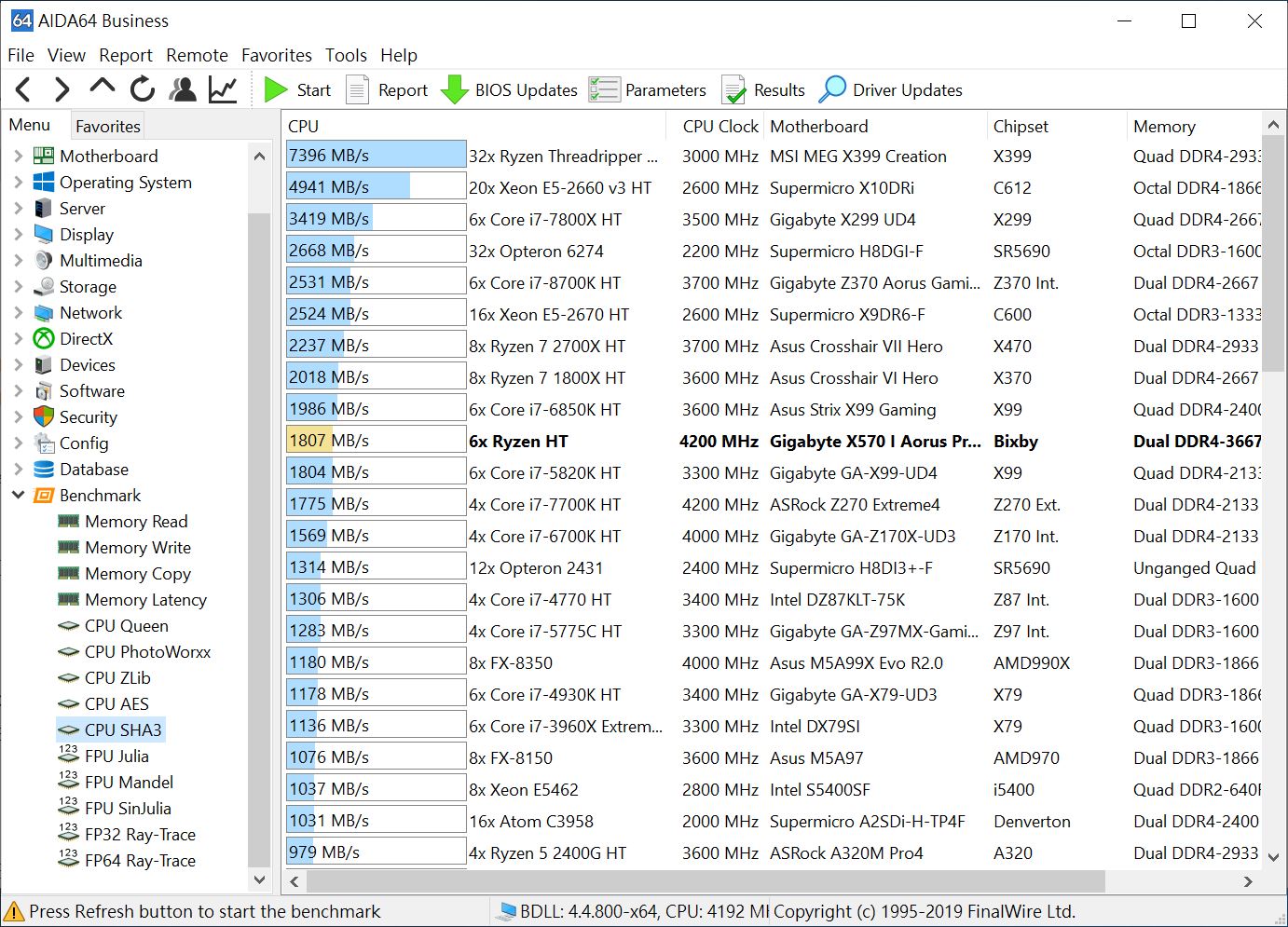
Task: Go back with the left arrow icon
Action: point(24,89)
